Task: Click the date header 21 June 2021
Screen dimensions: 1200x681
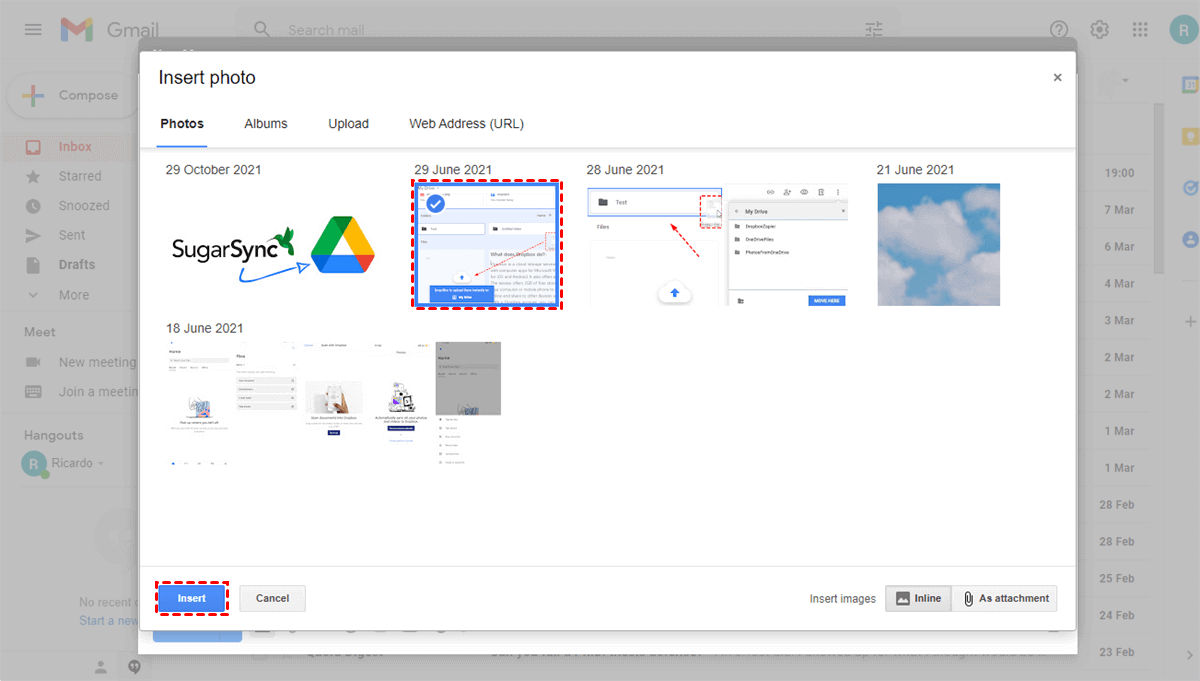Action: click(914, 170)
